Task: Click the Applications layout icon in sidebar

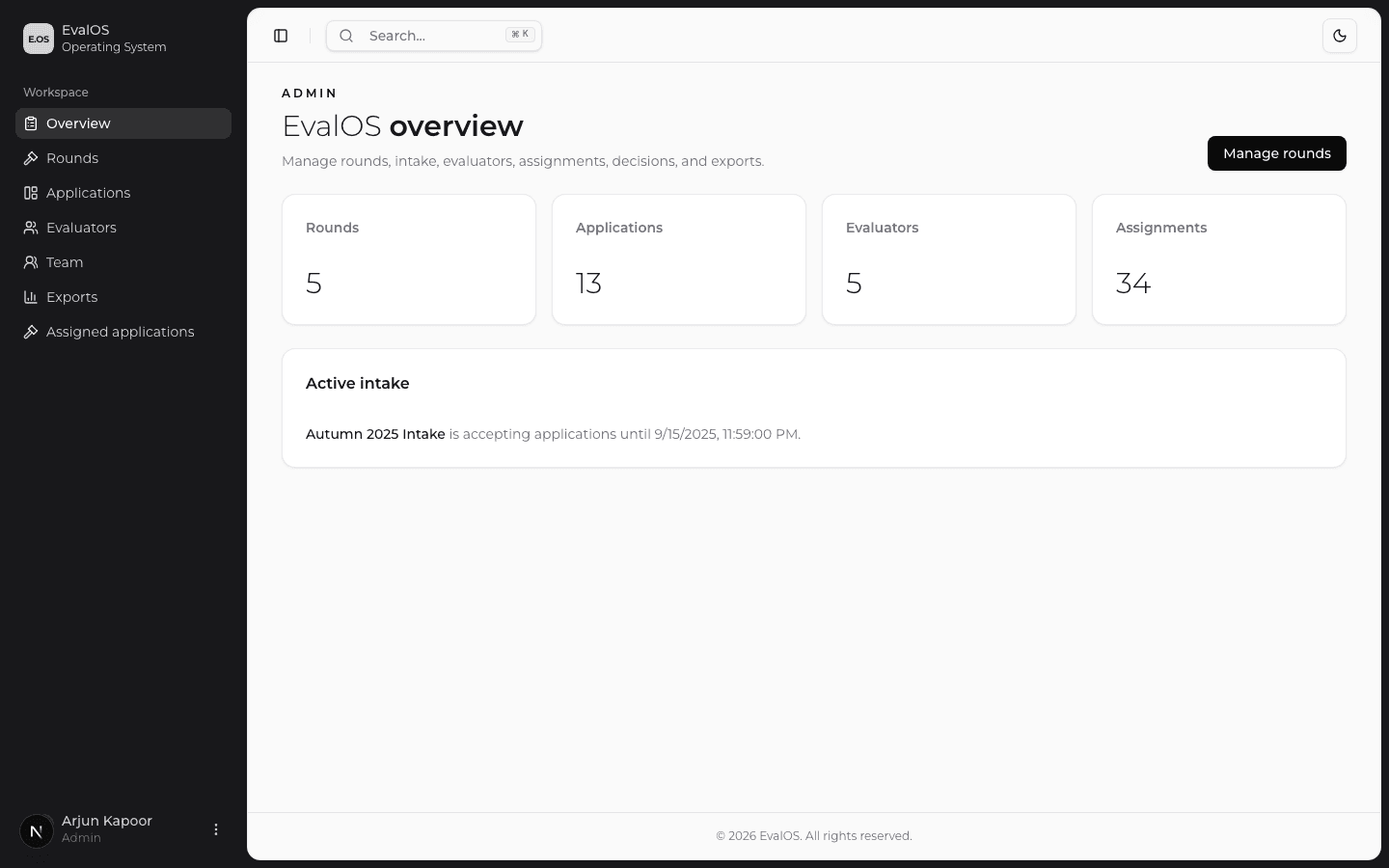Action: tap(31, 193)
